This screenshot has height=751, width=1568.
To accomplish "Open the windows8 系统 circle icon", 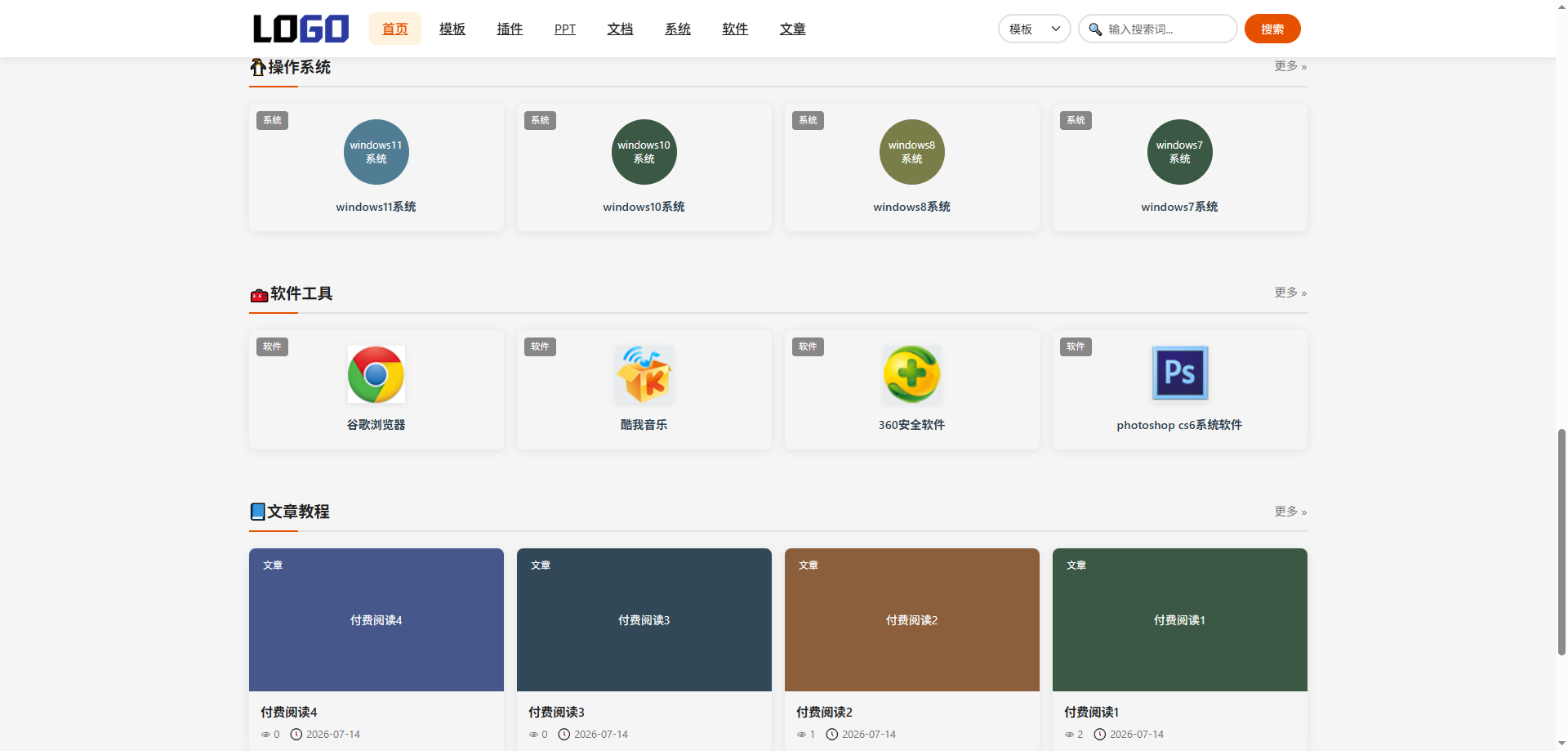I will point(912,152).
